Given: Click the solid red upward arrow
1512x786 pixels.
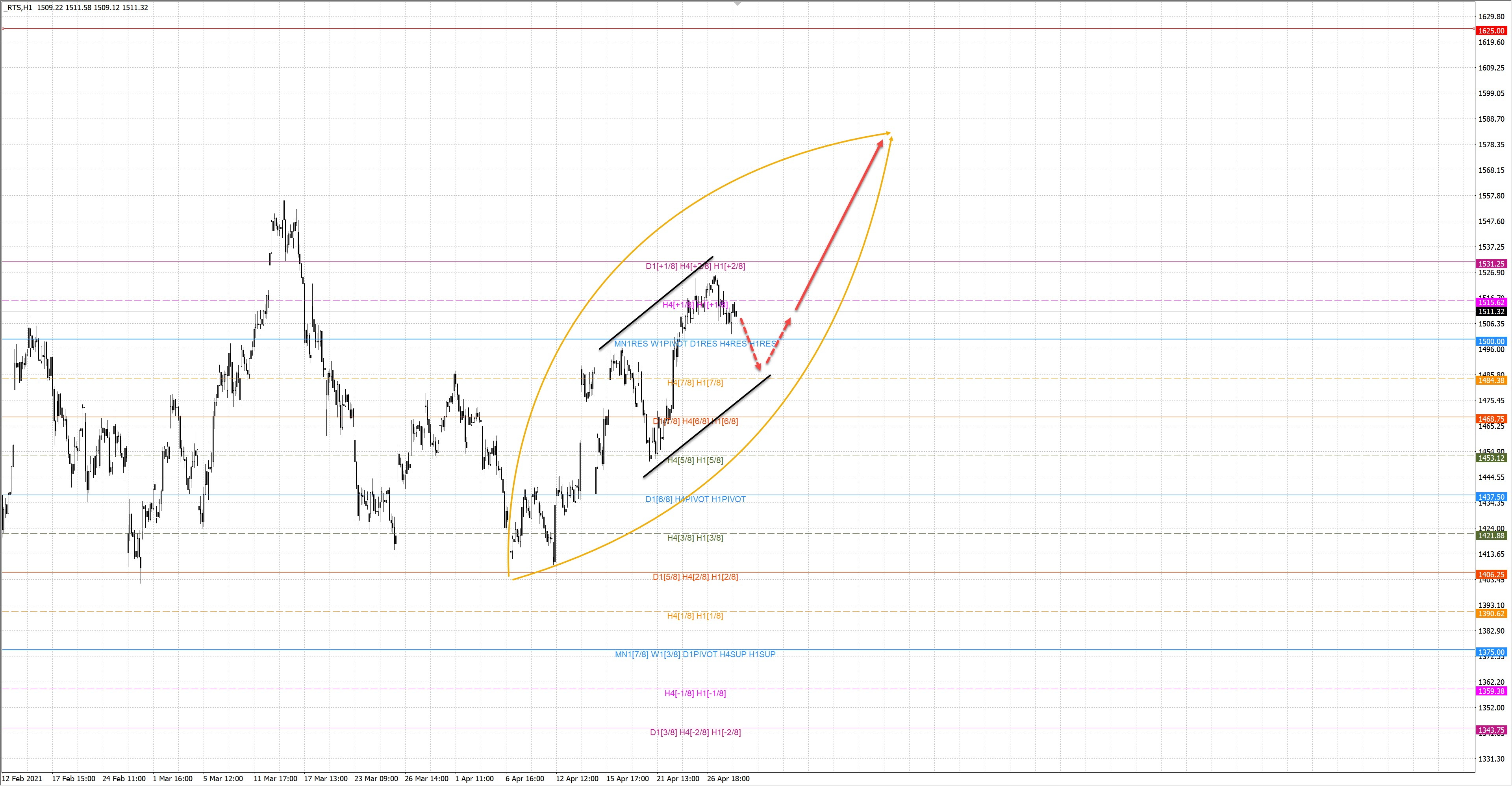Looking at the screenshot, I should pos(839,225).
